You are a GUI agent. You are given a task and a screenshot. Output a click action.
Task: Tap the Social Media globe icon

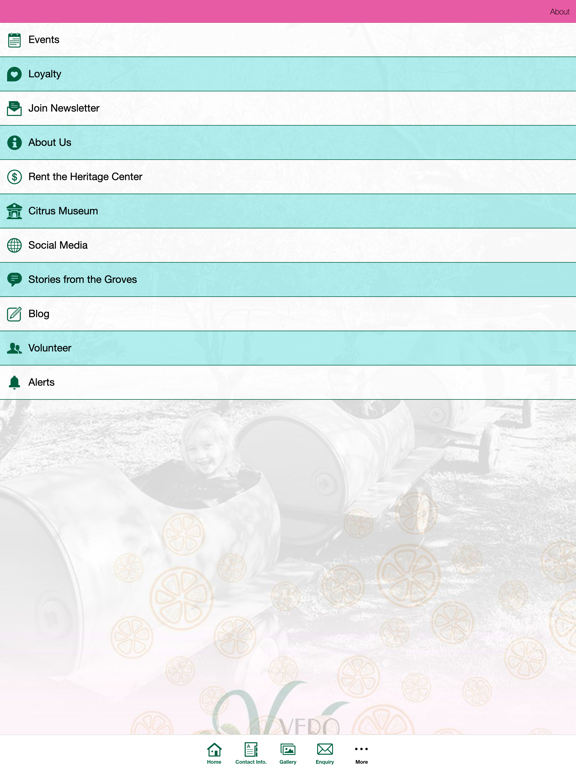point(14,245)
